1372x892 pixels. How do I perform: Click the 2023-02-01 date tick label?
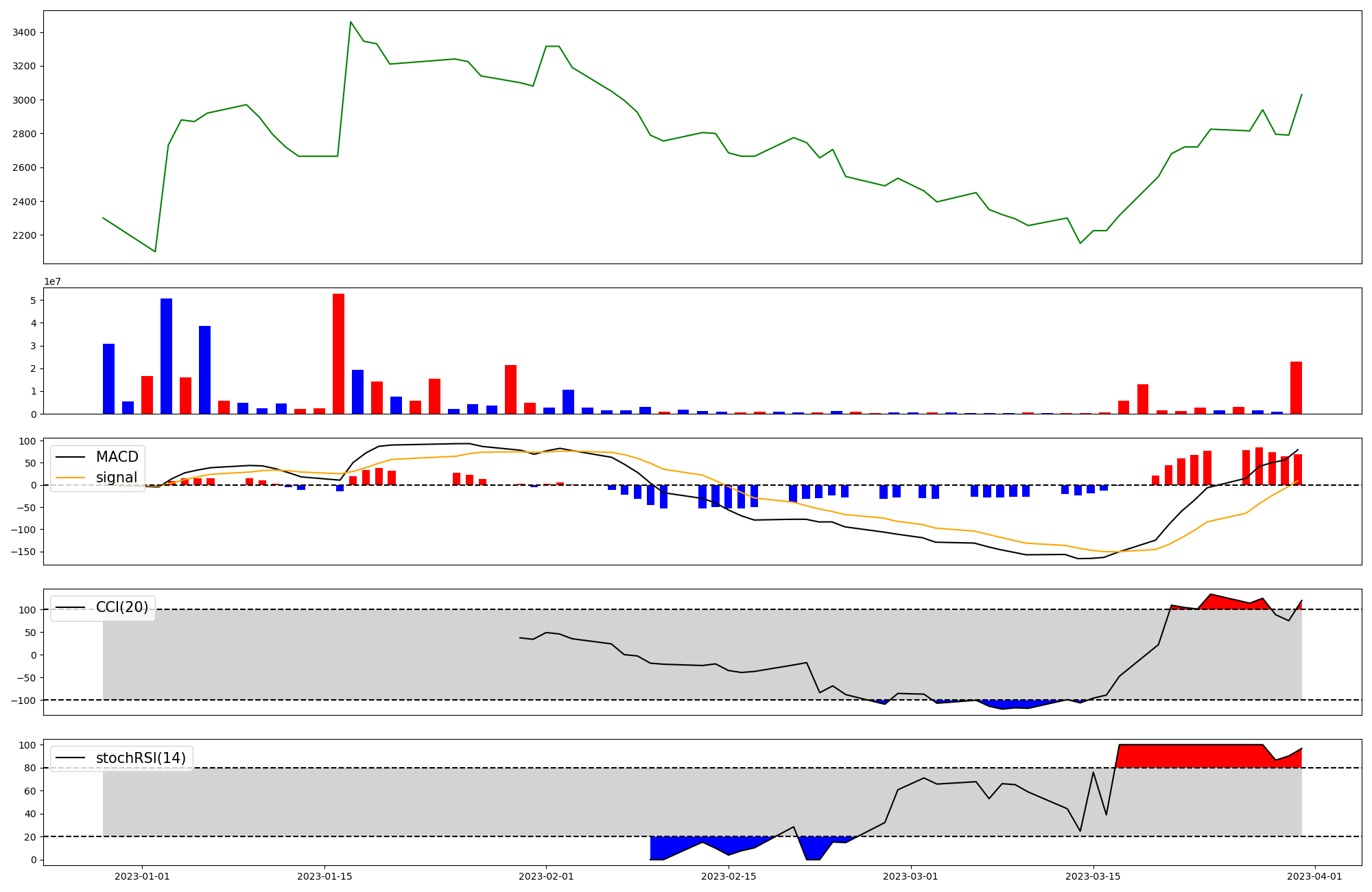(x=546, y=876)
